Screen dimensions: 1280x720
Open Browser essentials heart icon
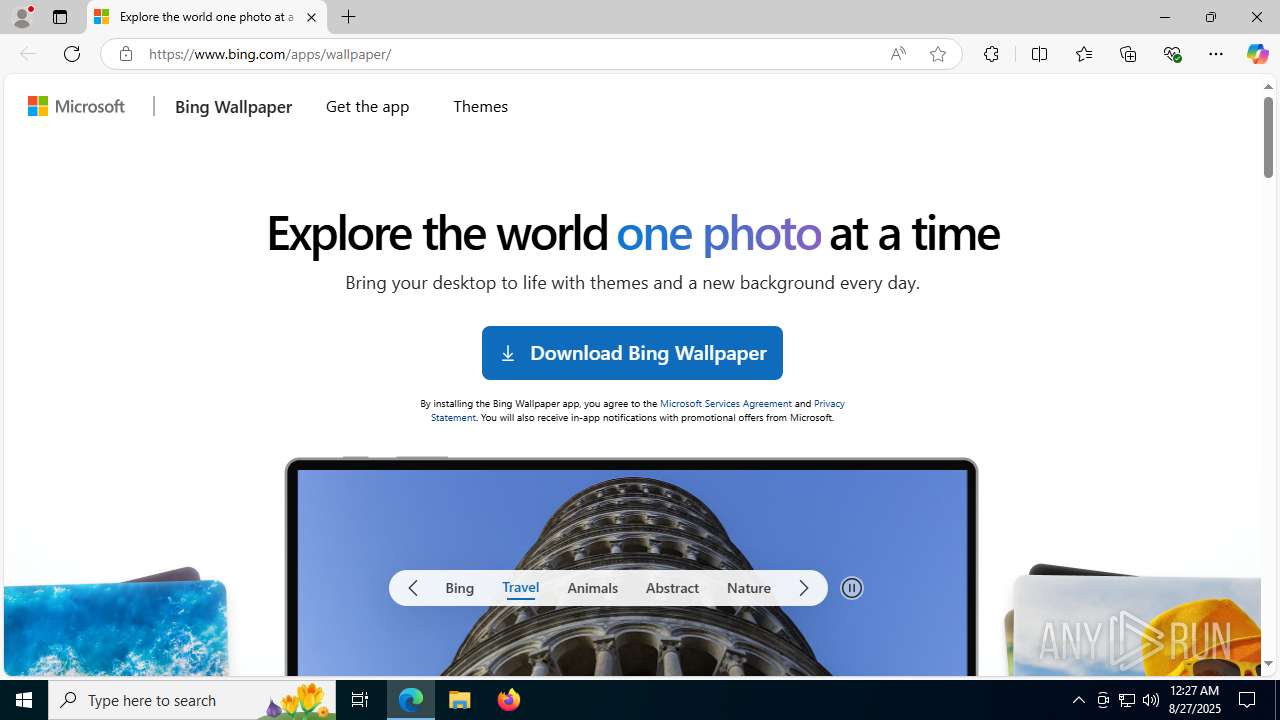[1172, 54]
